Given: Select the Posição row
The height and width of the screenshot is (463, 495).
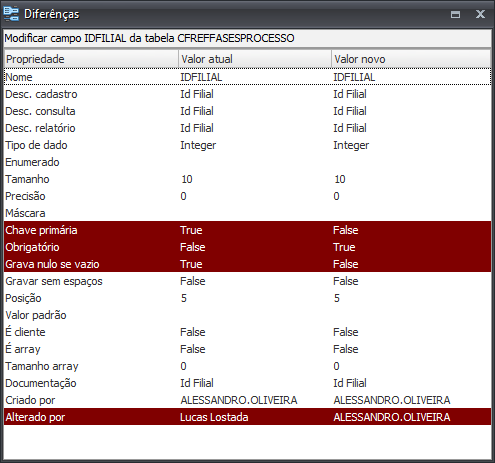Looking at the screenshot, I should point(247,298).
